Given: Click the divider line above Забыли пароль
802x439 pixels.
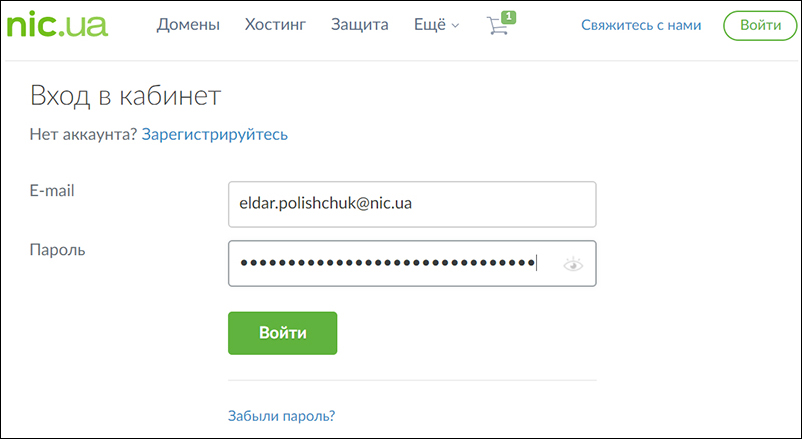Looking at the screenshot, I should pos(412,380).
